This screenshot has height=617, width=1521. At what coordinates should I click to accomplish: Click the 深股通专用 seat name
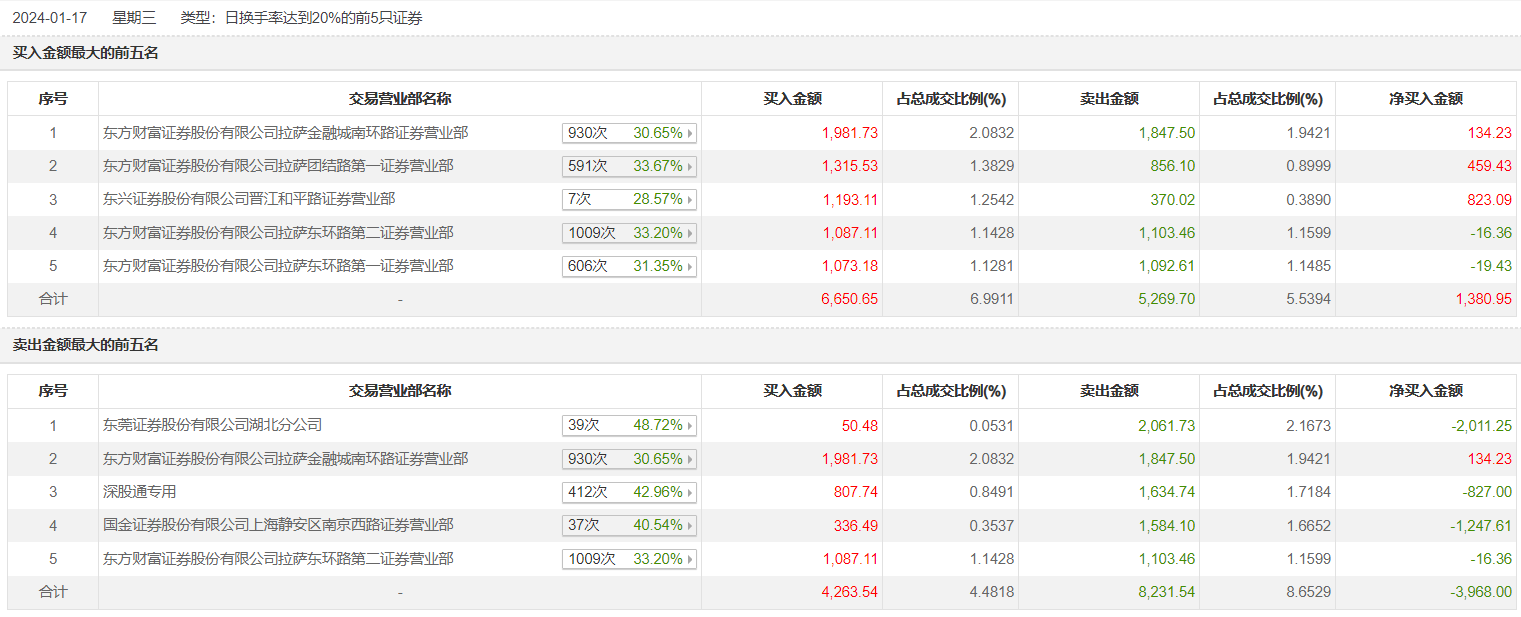point(140,492)
